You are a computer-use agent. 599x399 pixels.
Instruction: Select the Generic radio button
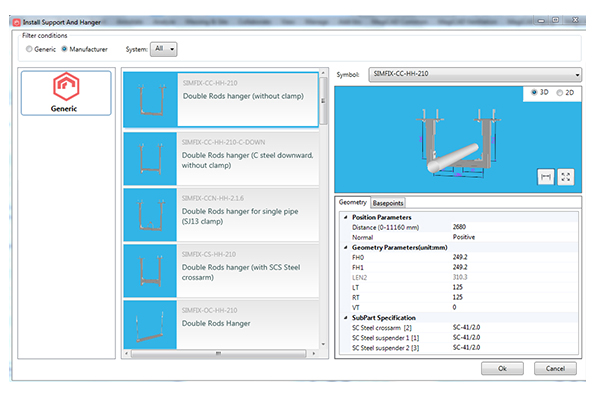point(29,49)
